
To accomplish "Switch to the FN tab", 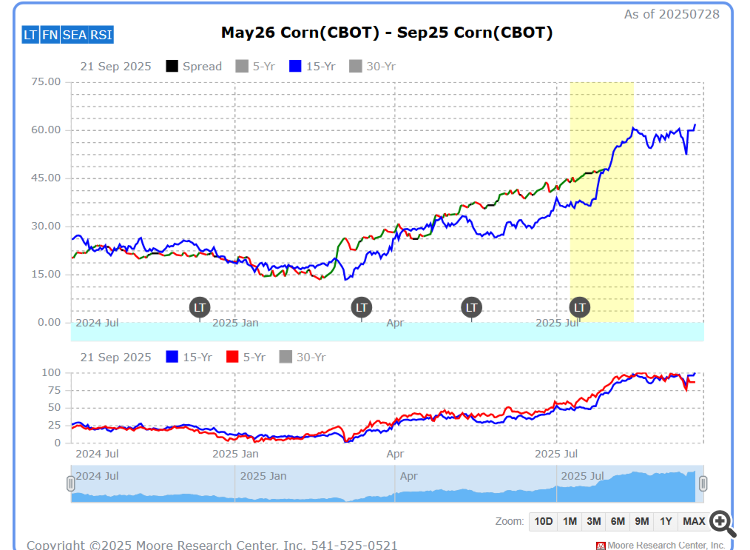I will (x=50, y=35).
